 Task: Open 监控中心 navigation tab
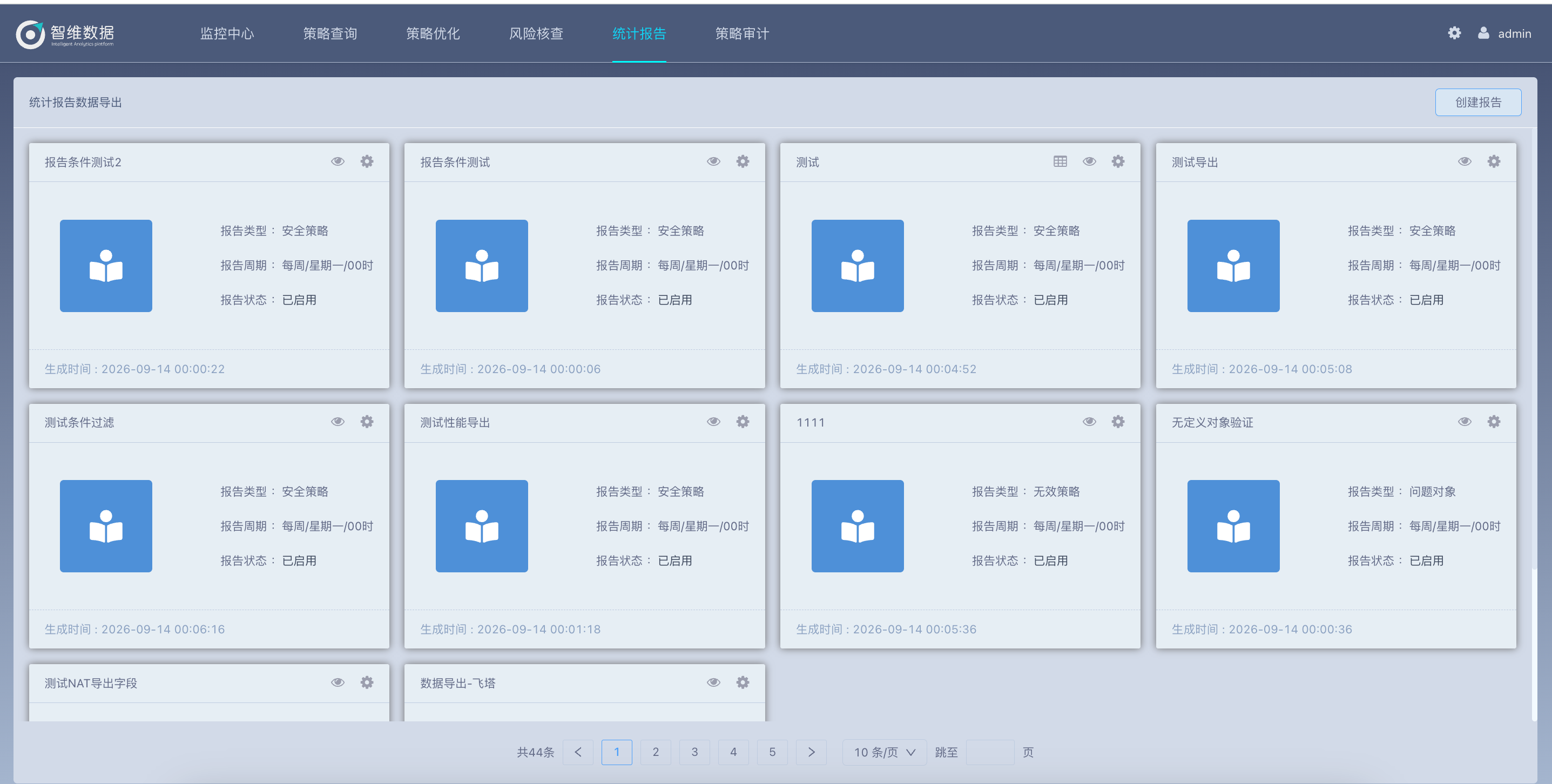pyautogui.click(x=227, y=33)
